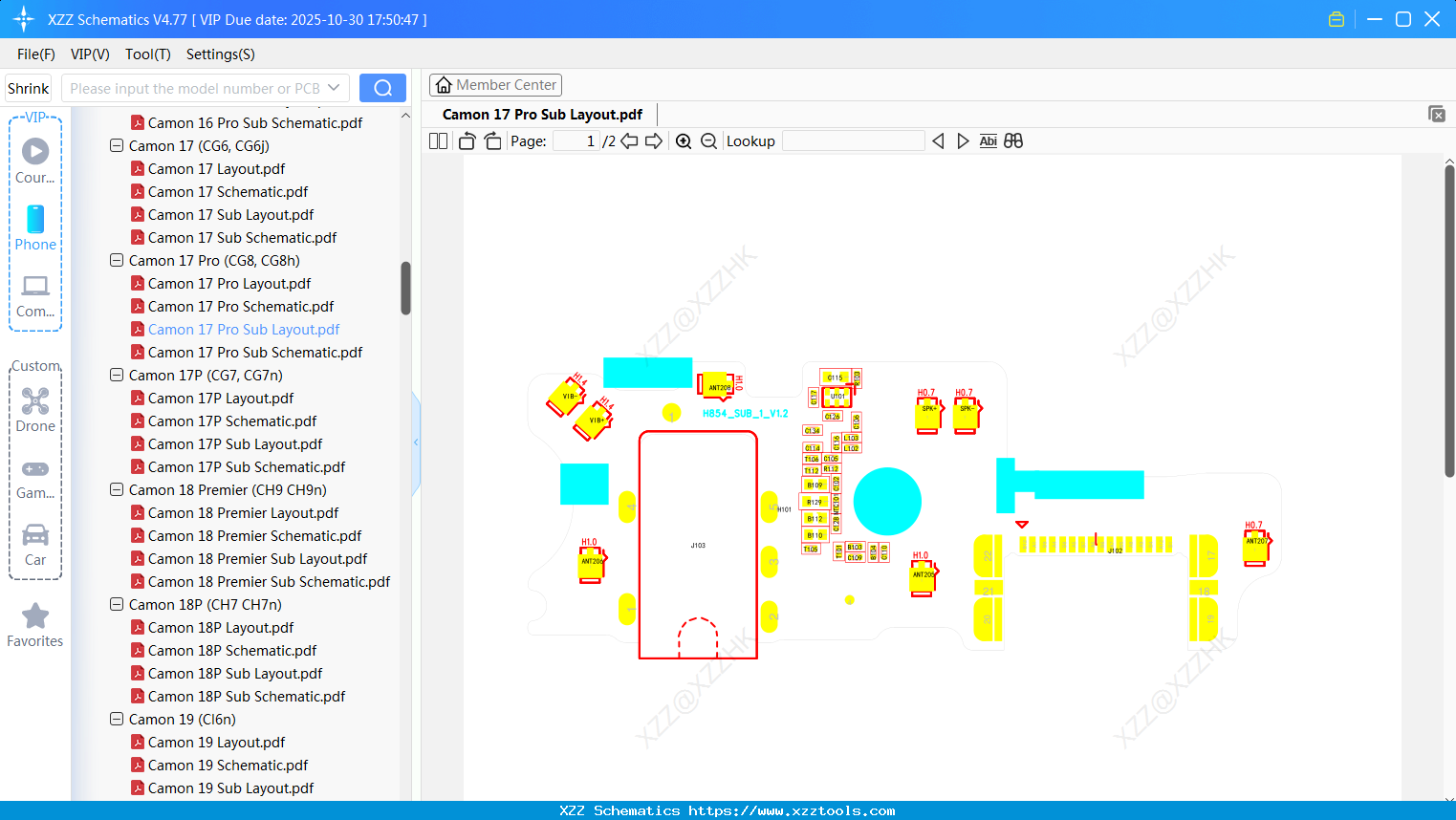Open Camon 18 Premier Sub Layout.pdf
Screen dimensions: 1456x820
(x=257, y=559)
